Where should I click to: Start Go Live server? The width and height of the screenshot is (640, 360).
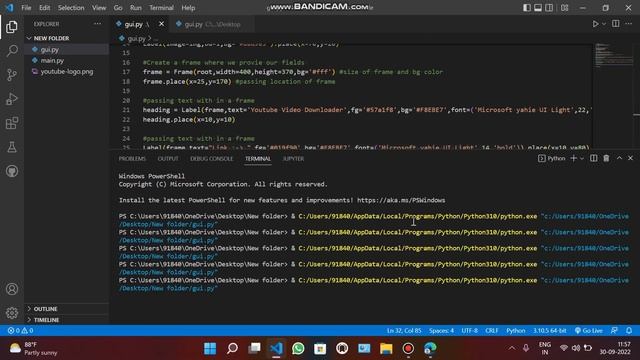588,331
